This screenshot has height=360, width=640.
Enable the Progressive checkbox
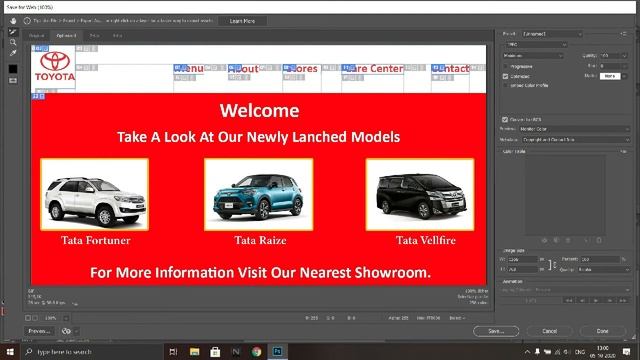point(505,66)
